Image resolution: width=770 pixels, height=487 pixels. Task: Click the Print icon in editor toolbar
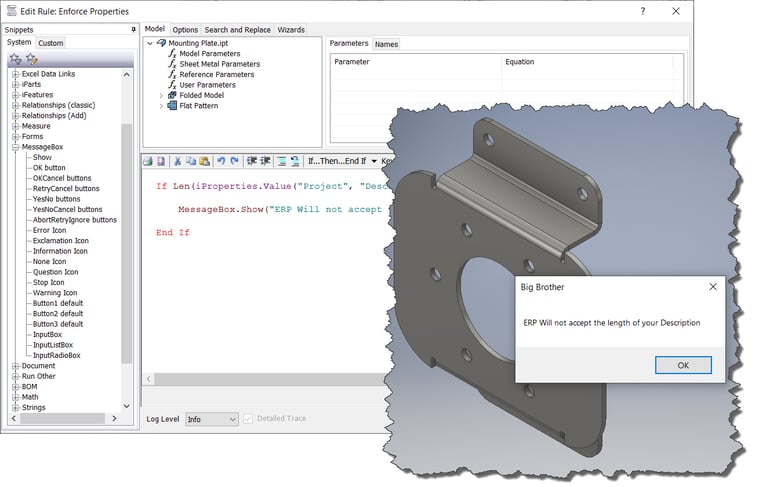tap(148, 161)
